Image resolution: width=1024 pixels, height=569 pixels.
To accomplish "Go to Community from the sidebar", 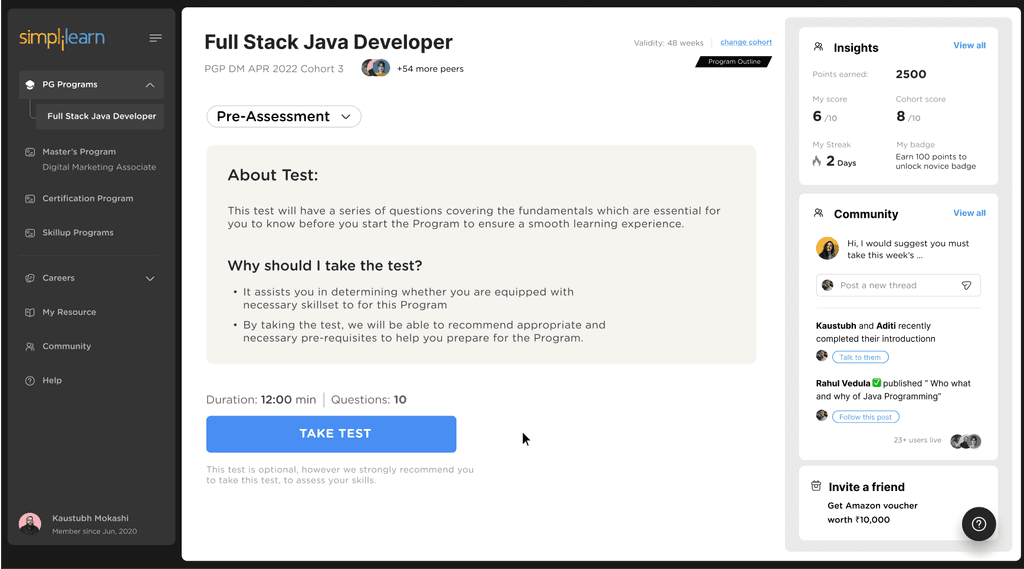I will (x=67, y=346).
